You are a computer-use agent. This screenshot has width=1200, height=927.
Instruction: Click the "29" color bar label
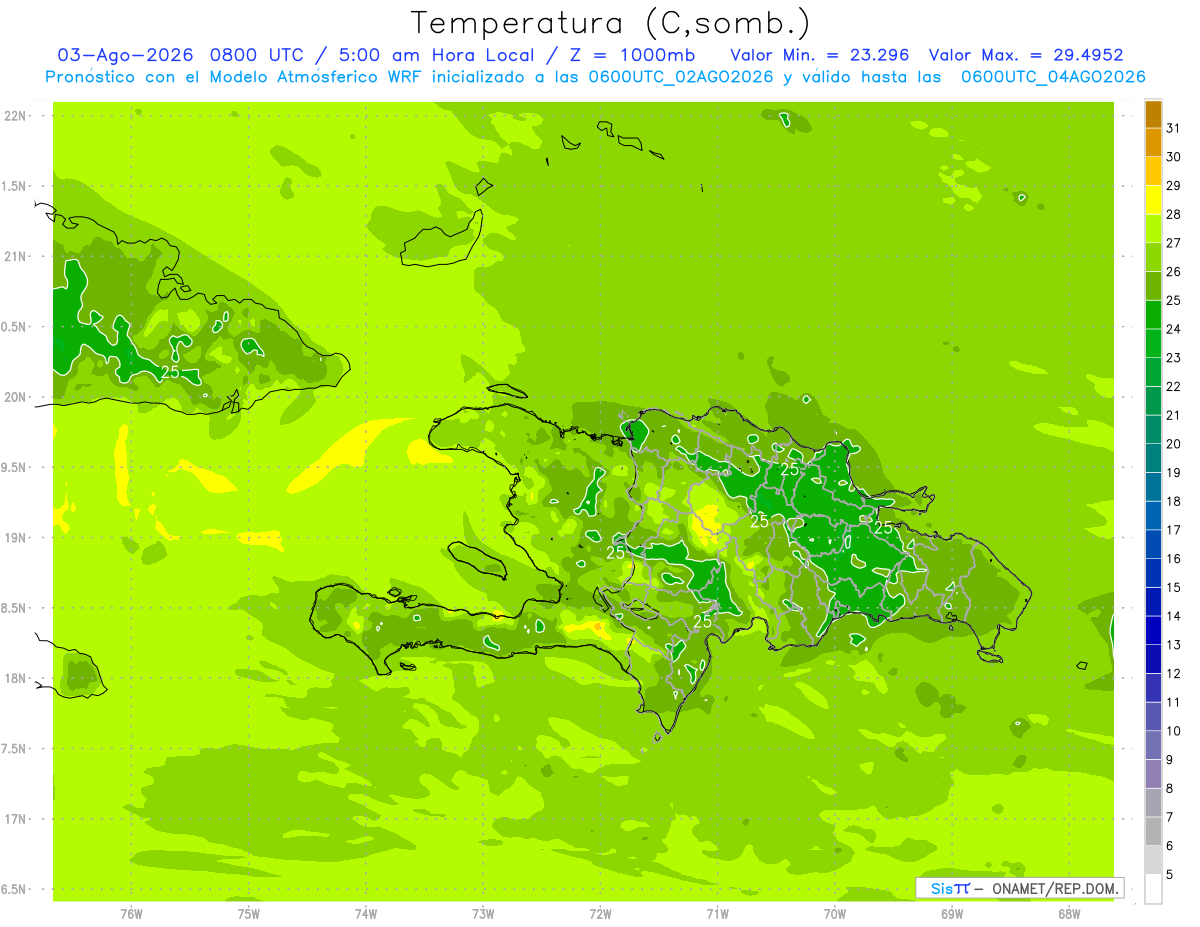coord(1174,186)
